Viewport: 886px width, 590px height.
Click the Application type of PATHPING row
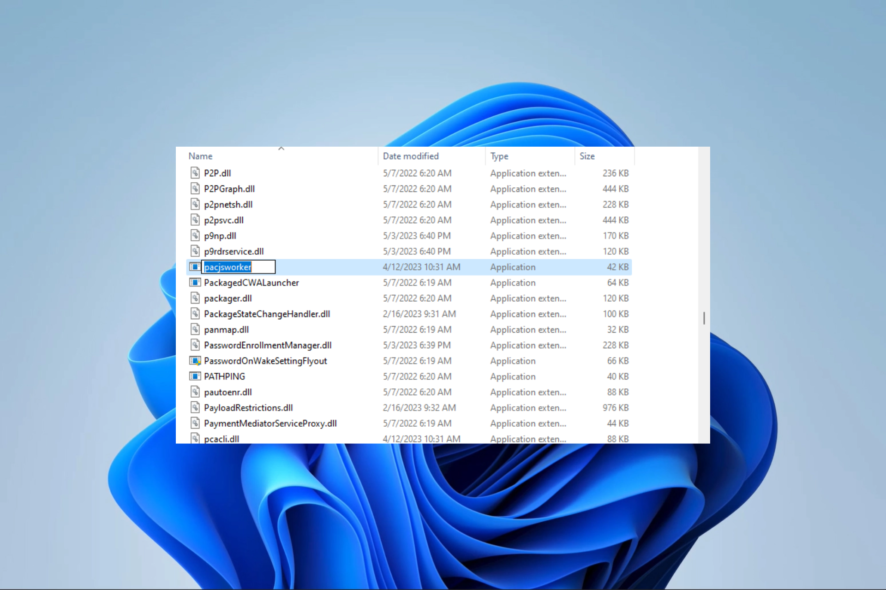click(x=513, y=376)
